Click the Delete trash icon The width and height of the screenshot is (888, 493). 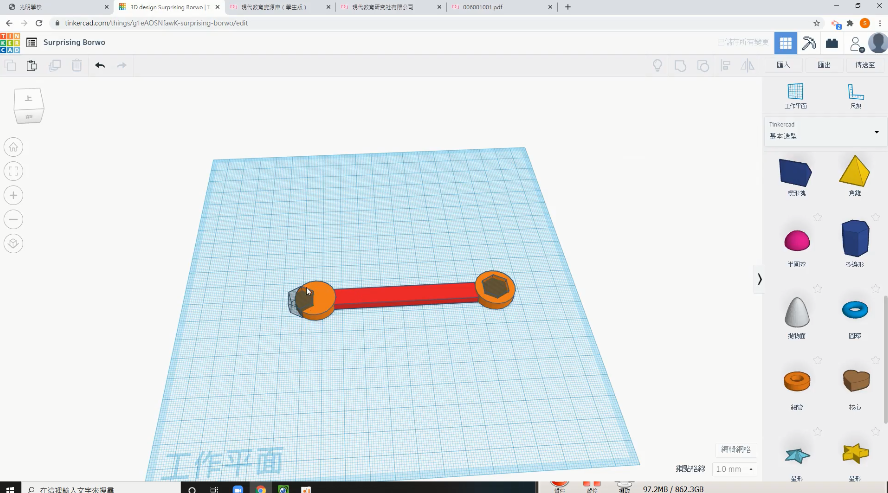pos(76,66)
